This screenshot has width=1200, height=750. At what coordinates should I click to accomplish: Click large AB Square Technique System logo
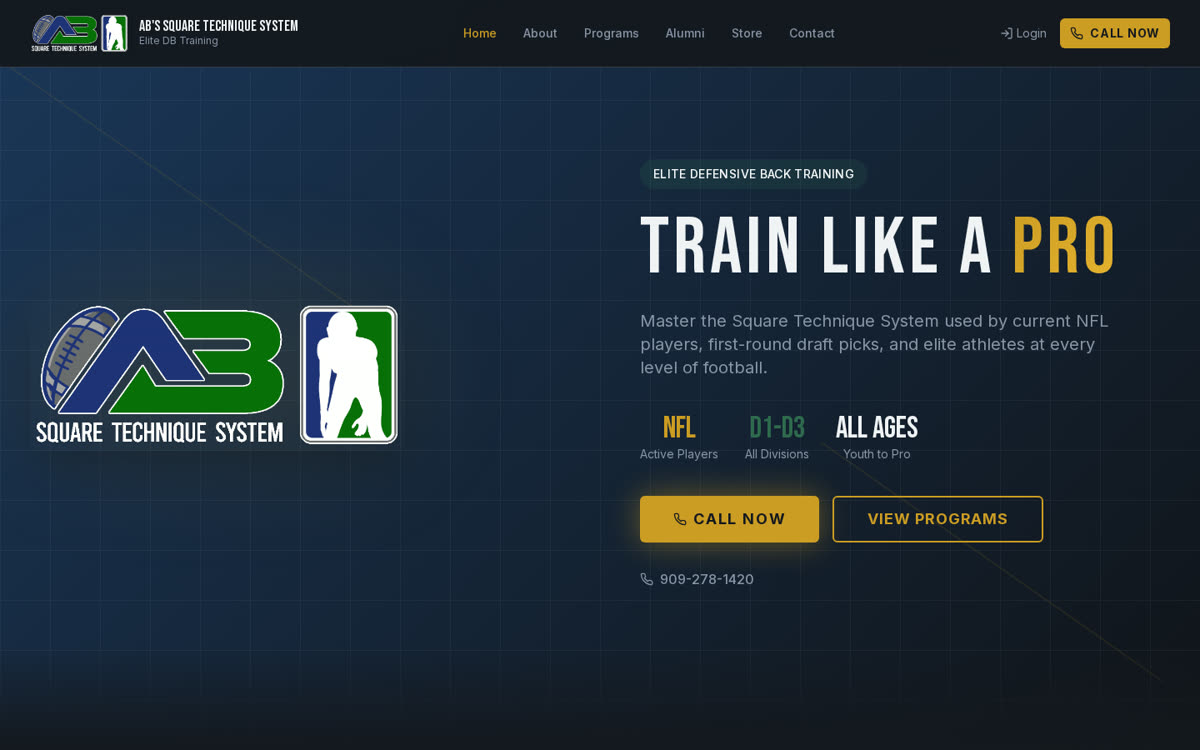162,375
